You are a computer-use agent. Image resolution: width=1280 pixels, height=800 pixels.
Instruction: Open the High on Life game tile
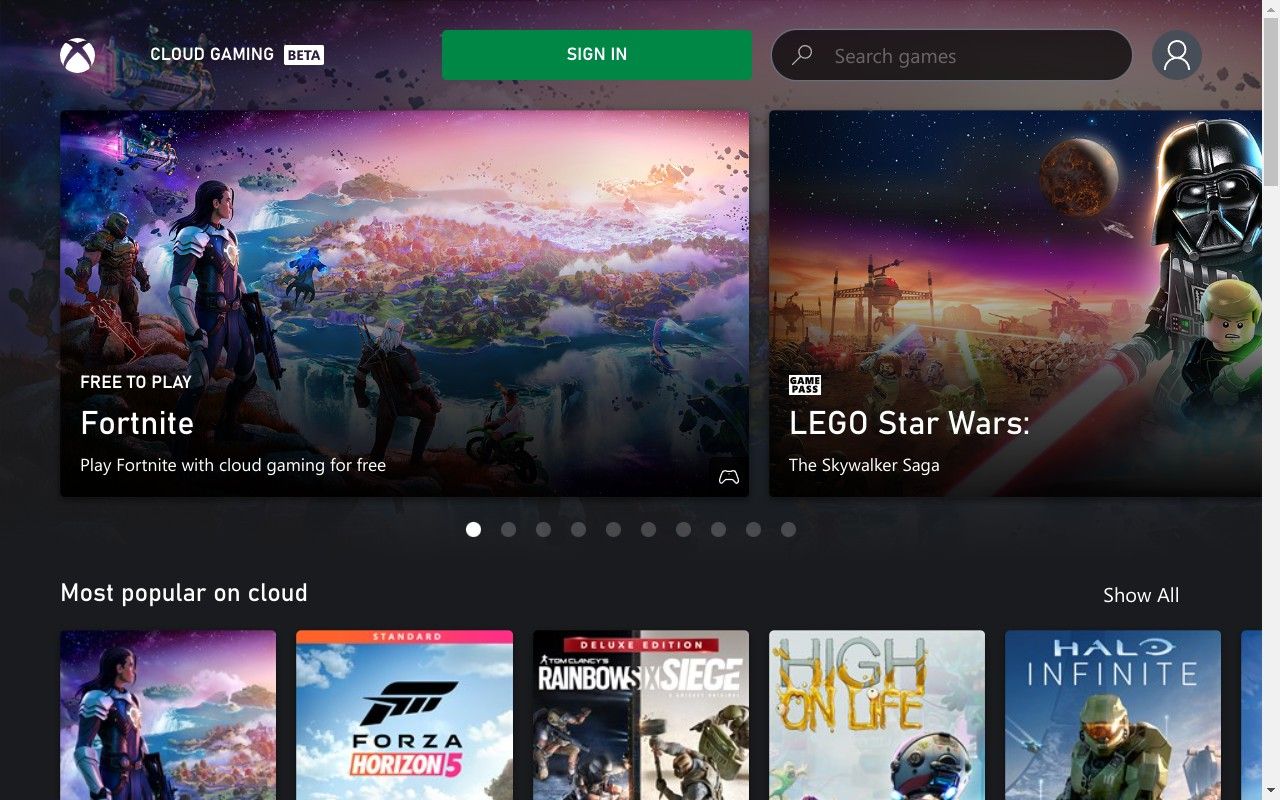[877, 715]
